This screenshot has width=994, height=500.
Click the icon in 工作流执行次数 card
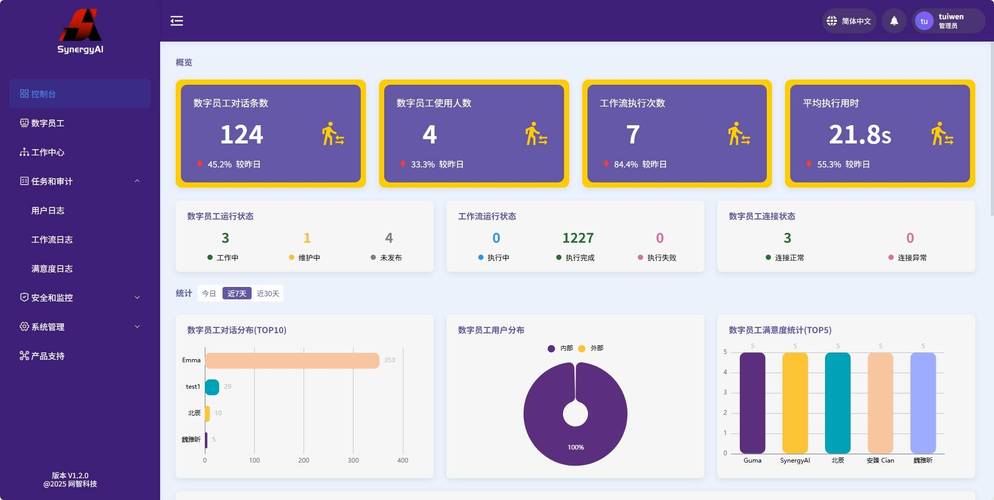pos(739,134)
